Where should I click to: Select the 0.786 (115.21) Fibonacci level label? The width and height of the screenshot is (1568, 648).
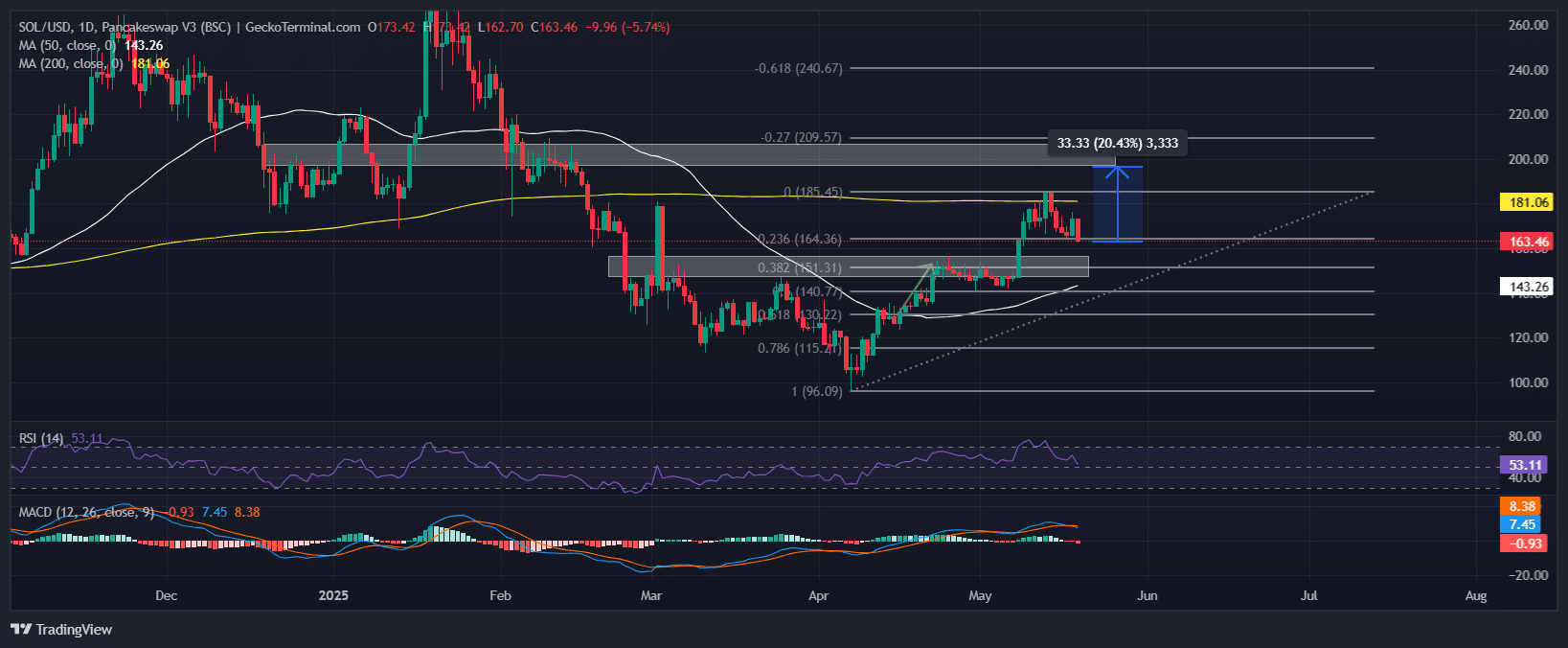pyautogui.click(x=800, y=348)
